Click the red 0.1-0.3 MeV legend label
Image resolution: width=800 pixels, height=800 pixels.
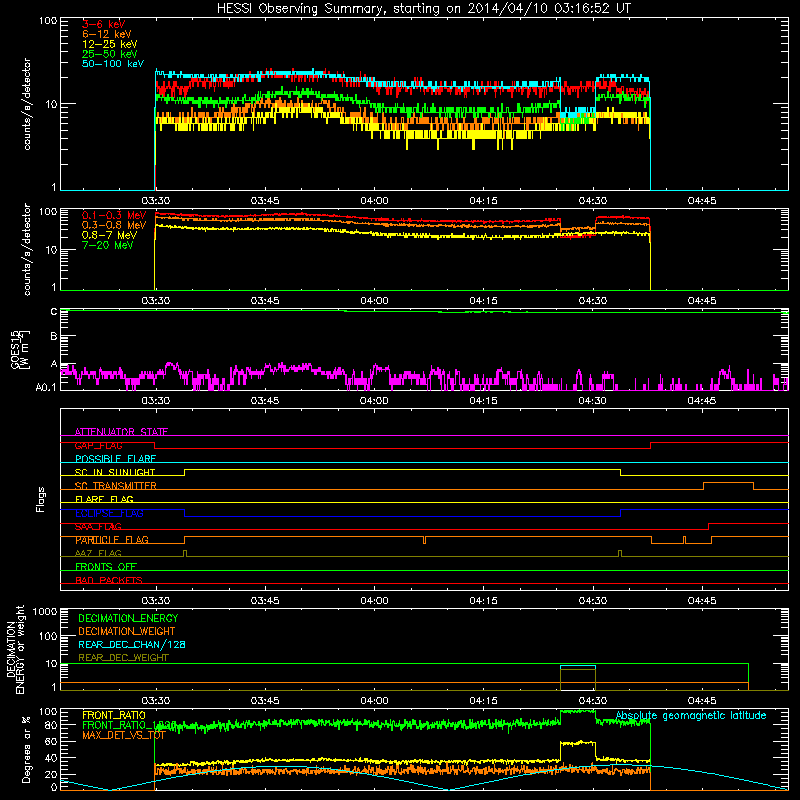(113, 215)
